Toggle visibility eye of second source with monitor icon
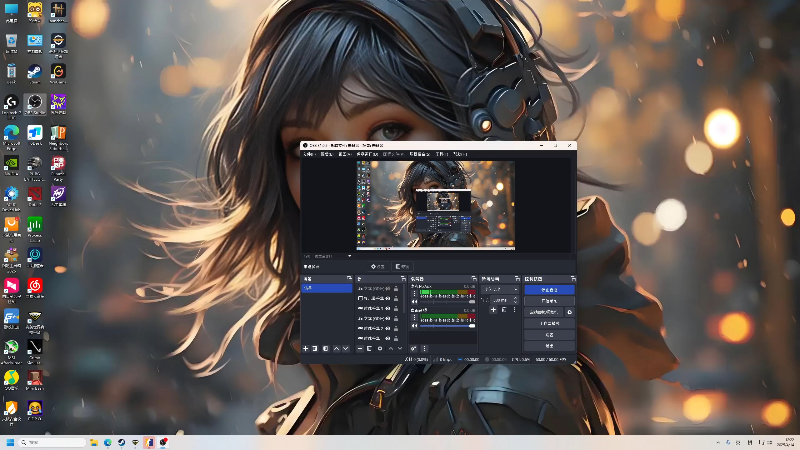Image resolution: width=800 pixels, height=450 pixels. 388,298
